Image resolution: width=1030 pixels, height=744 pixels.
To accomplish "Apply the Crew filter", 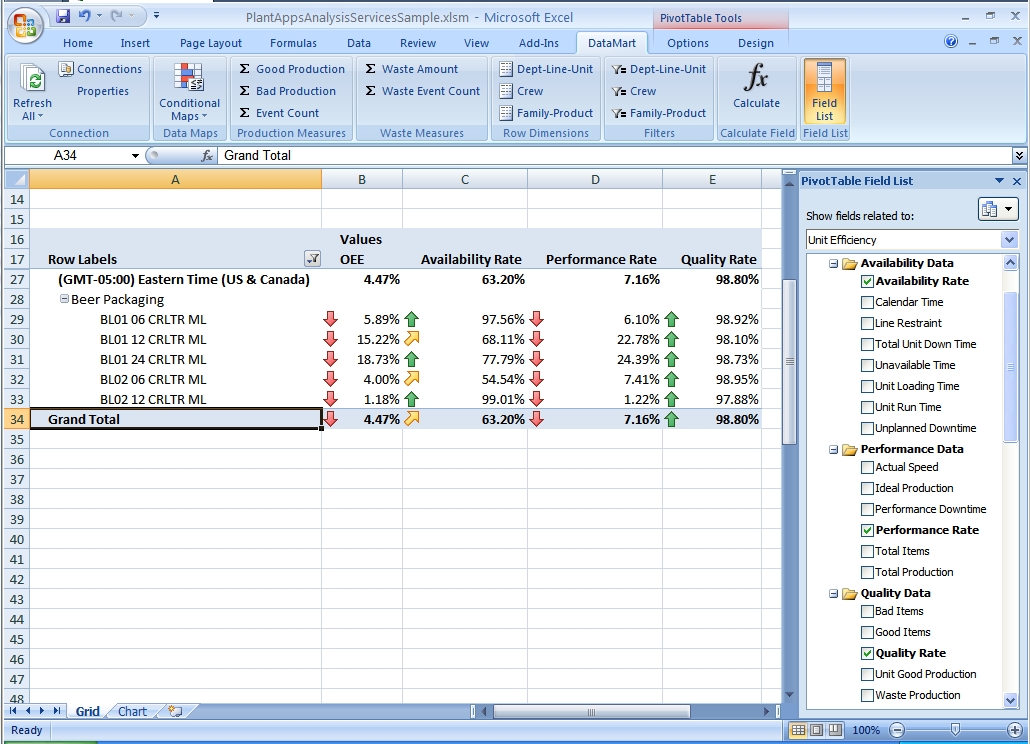I will [x=634, y=91].
